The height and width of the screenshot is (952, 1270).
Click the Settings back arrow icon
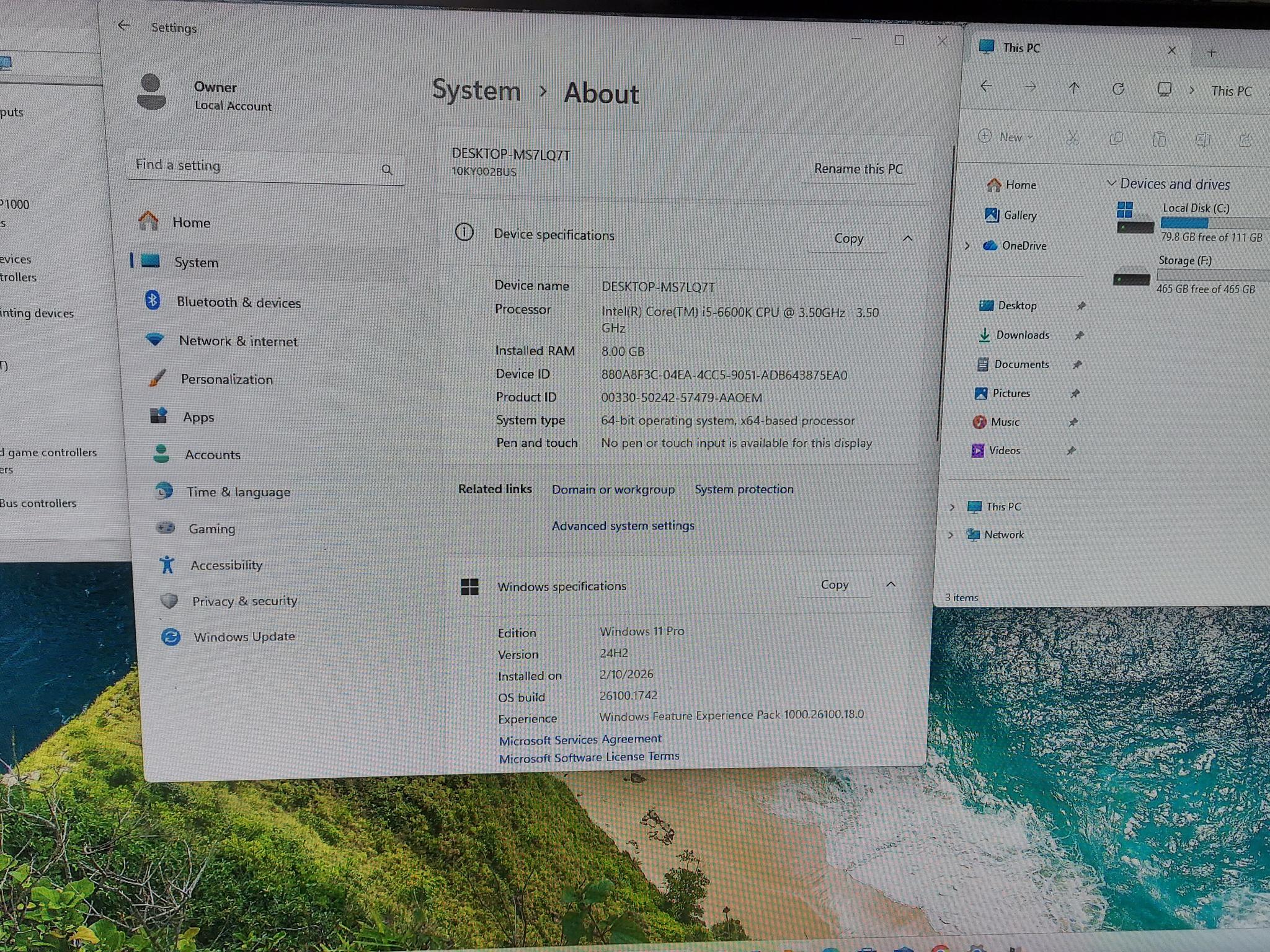pyautogui.click(x=123, y=25)
